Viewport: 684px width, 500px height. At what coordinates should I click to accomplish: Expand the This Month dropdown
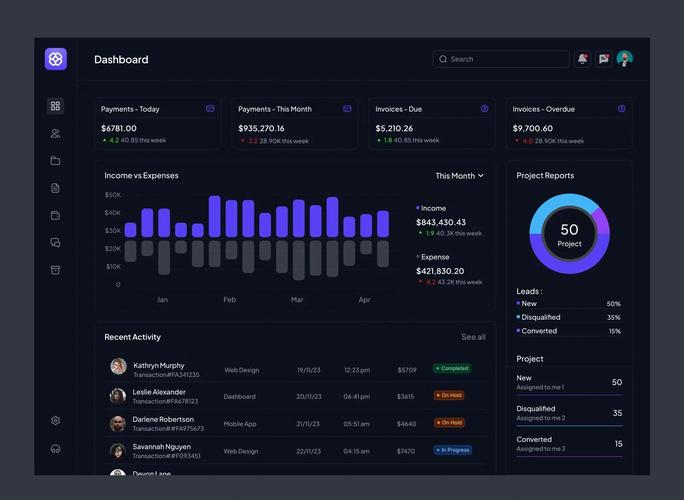pyautogui.click(x=459, y=176)
